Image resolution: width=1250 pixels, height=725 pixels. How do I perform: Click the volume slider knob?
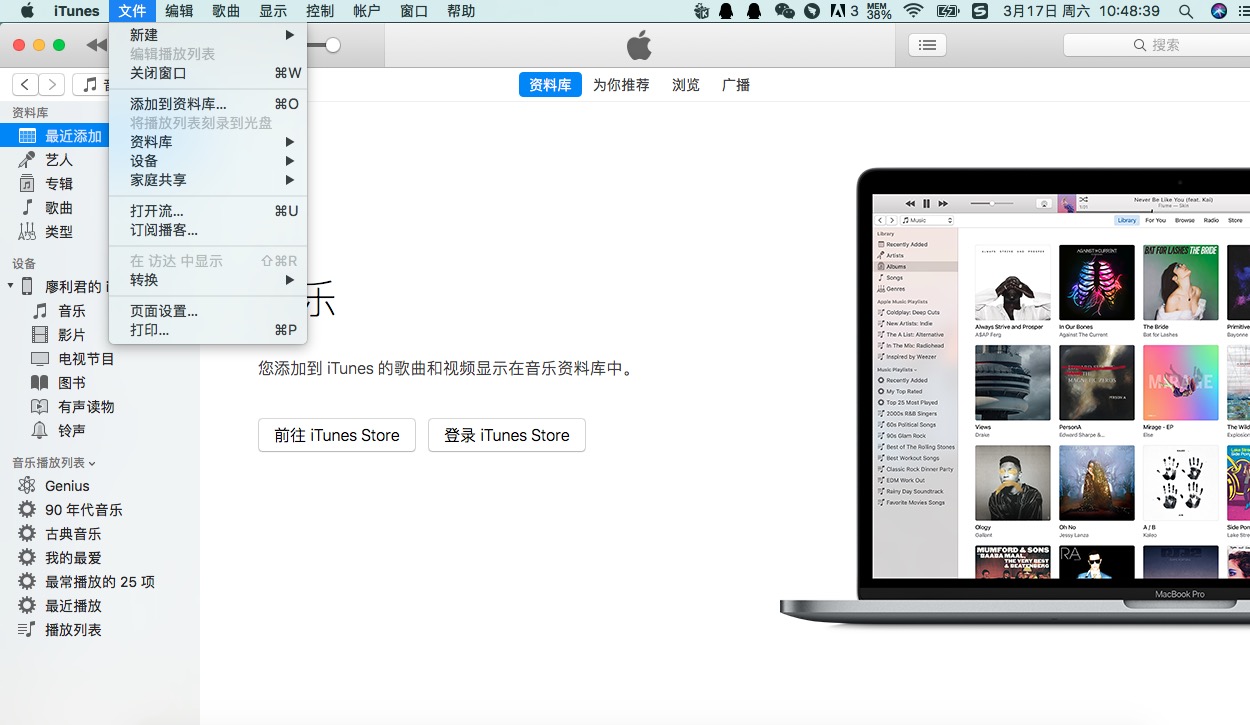coord(333,45)
